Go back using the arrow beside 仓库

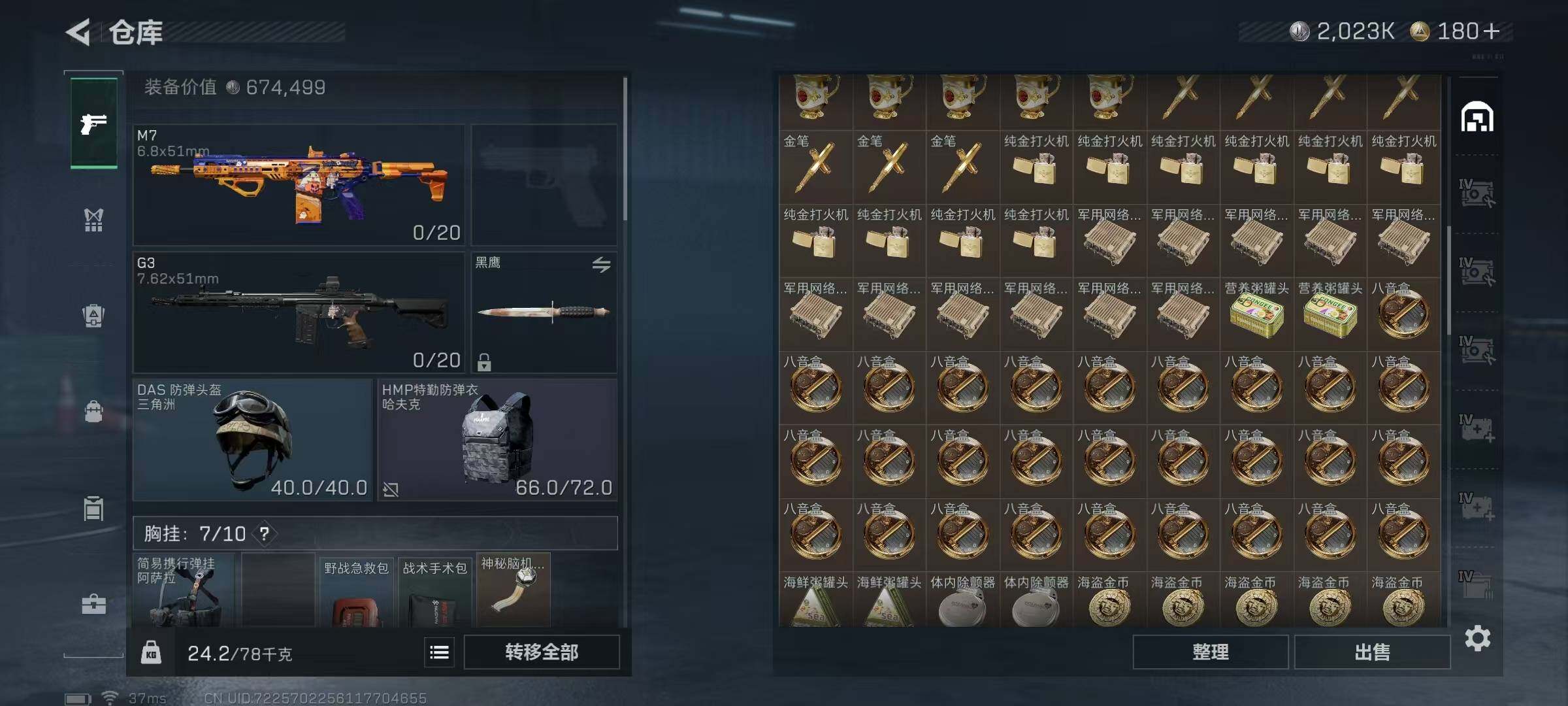[x=78, y=32]
